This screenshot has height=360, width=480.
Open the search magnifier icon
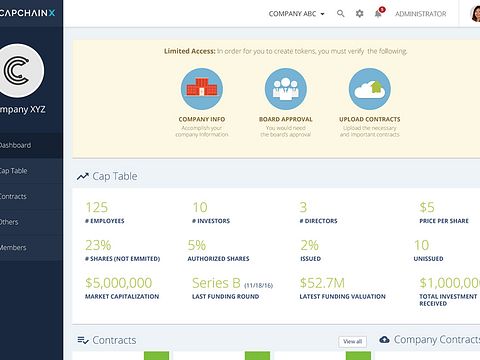(x=340, y=14)
